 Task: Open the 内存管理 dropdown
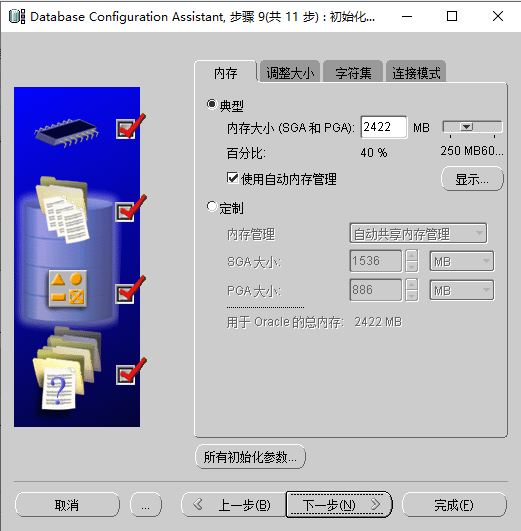tap(418, 233)
